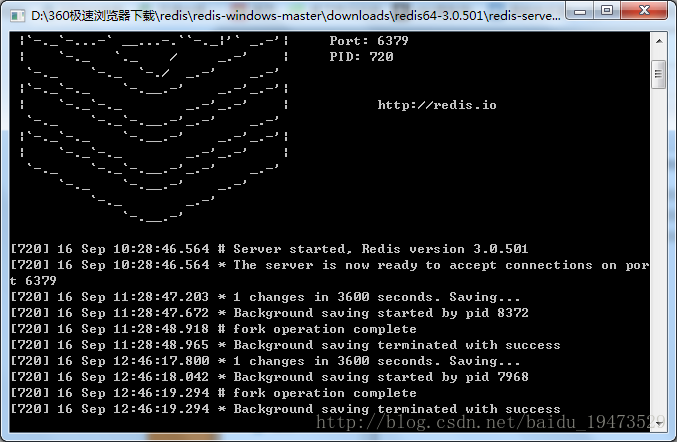Select the 11:28:47.203 '1 changes in 3600 seconds' line
The width and height of the screenshot is (677, 442).
point(265,297)
